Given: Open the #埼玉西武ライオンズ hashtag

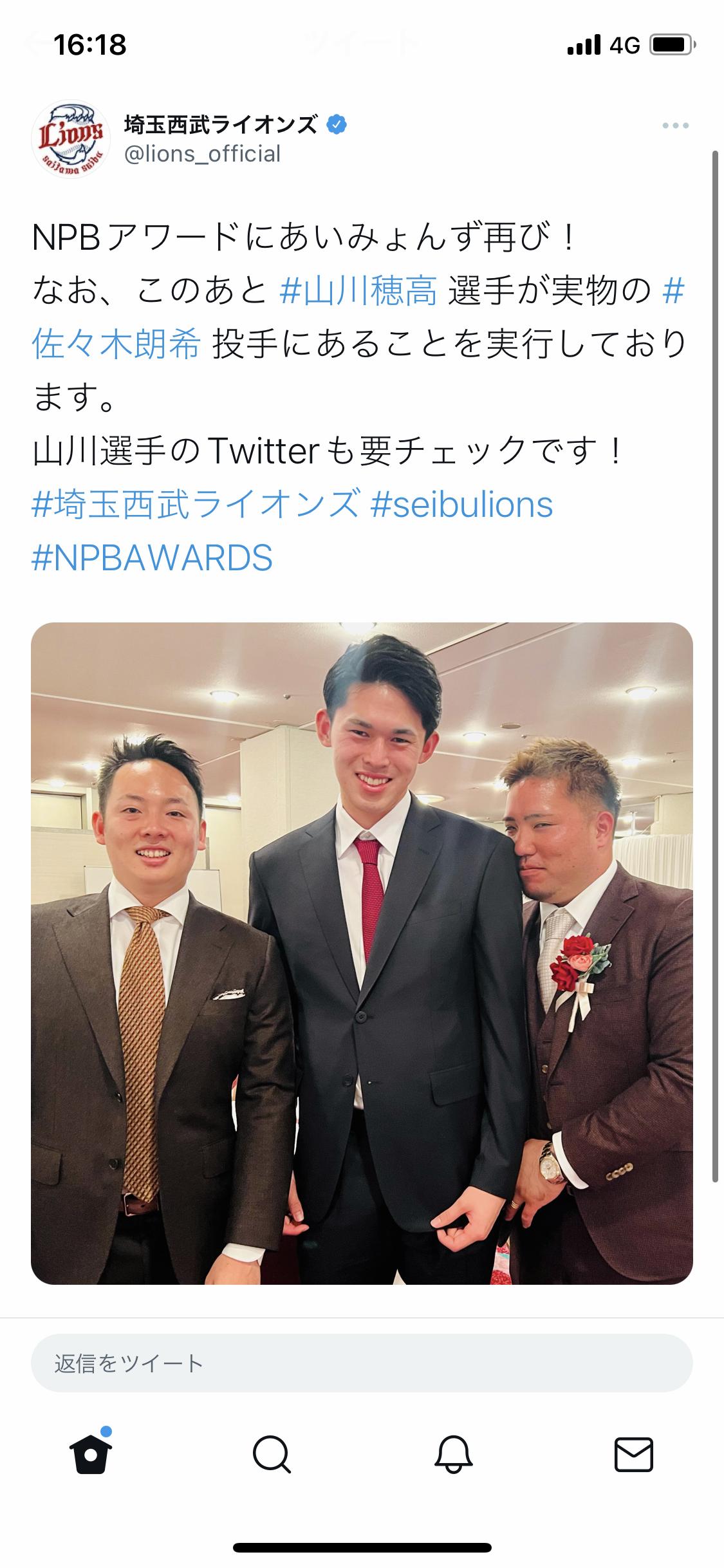Looking at the screenshot, I should pos(196,504).
